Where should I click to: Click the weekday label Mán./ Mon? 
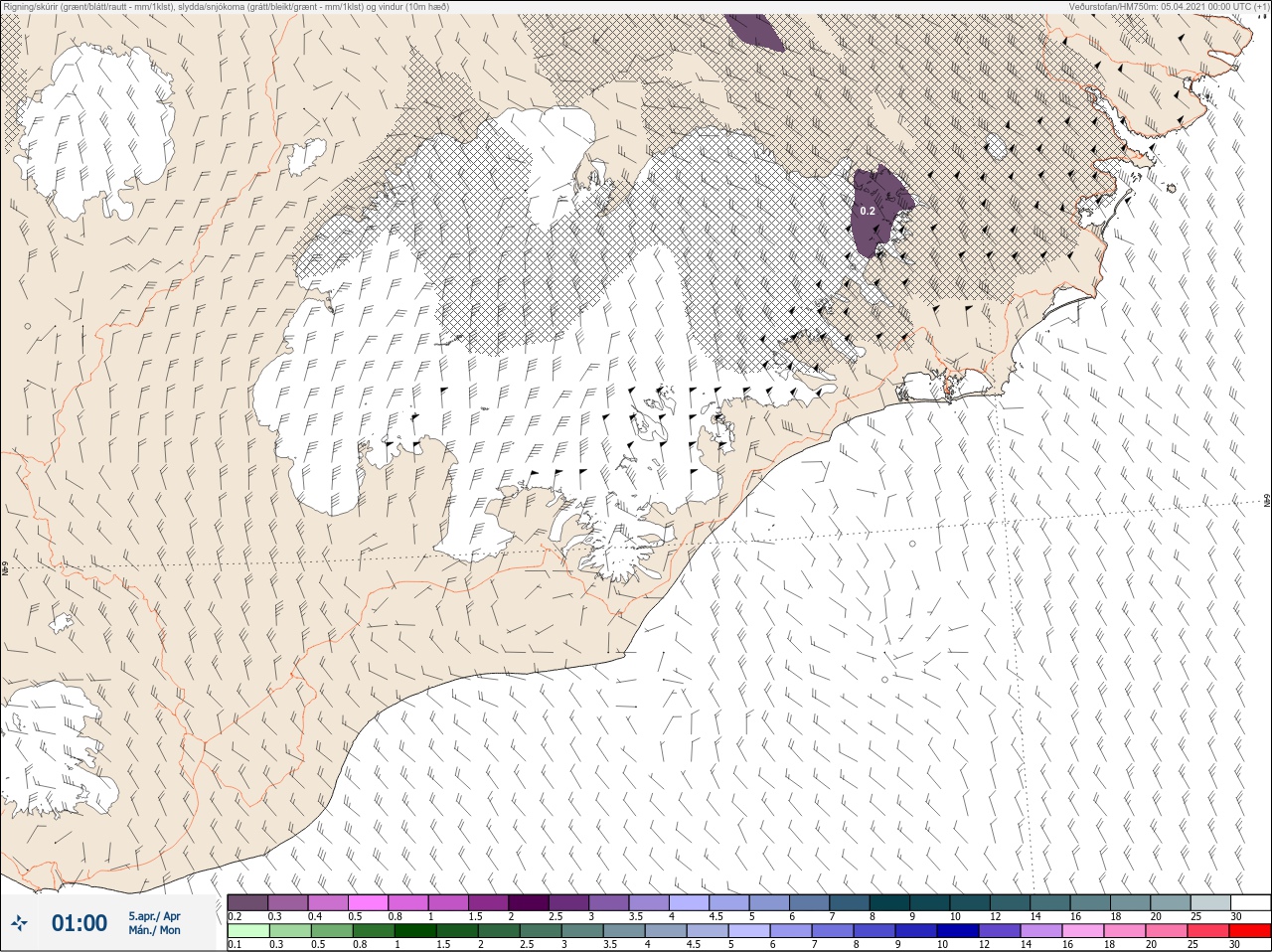coord(154,930)
